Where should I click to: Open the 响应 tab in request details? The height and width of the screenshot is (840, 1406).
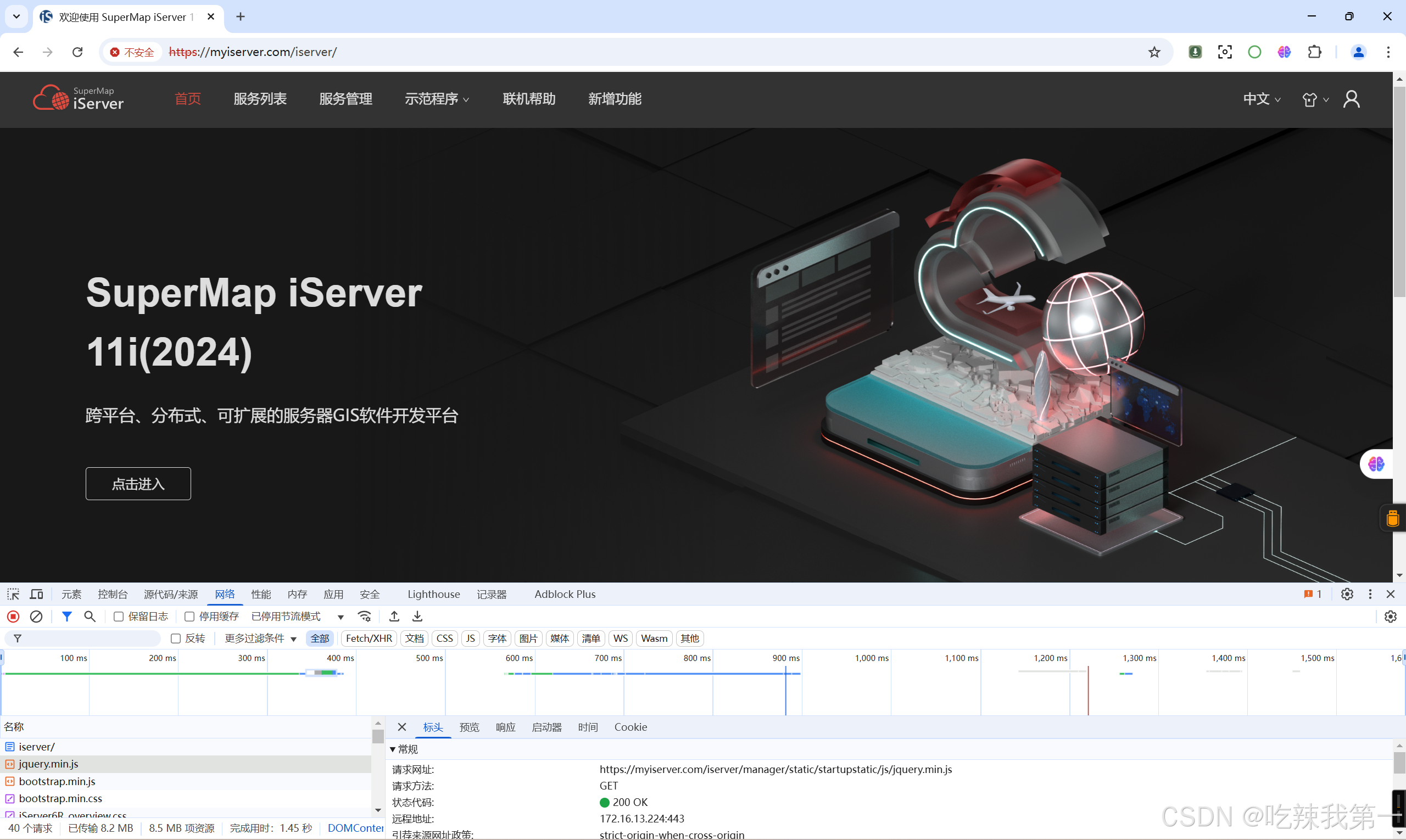tap(505, 727)
